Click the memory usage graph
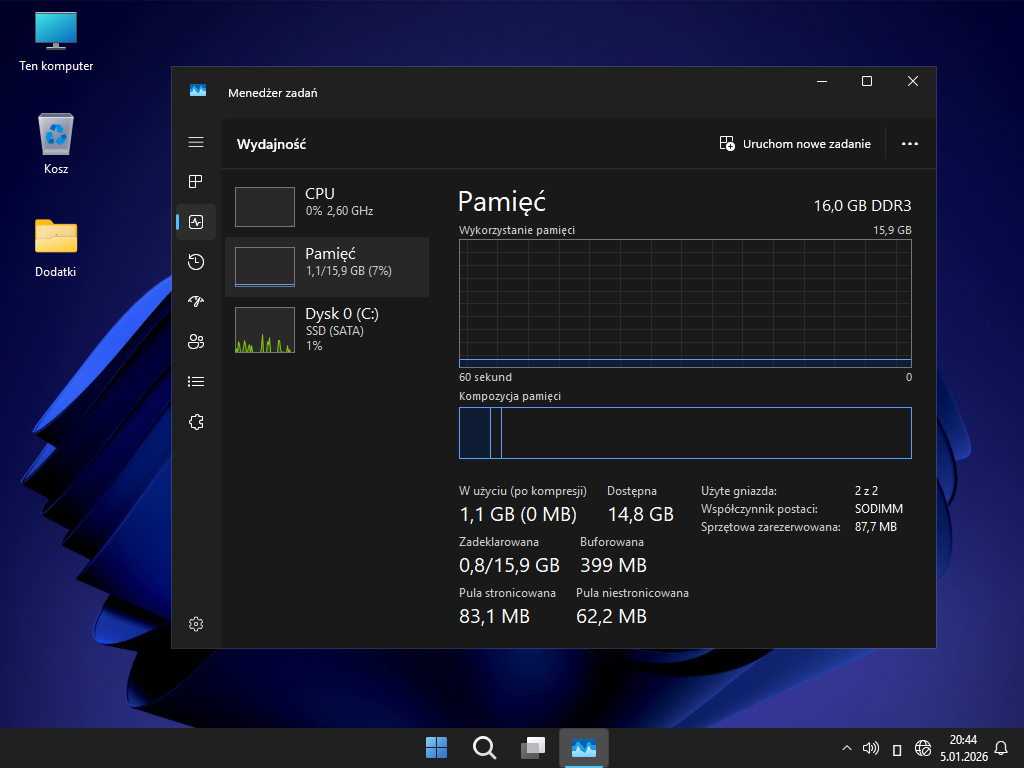 click(x=685, y=303)
